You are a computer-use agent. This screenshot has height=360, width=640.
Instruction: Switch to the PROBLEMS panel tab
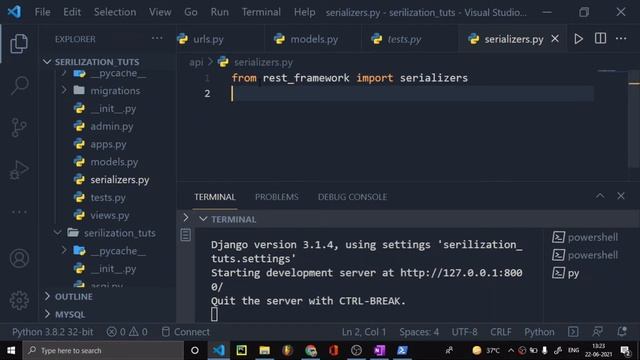[x=277, y=197]
